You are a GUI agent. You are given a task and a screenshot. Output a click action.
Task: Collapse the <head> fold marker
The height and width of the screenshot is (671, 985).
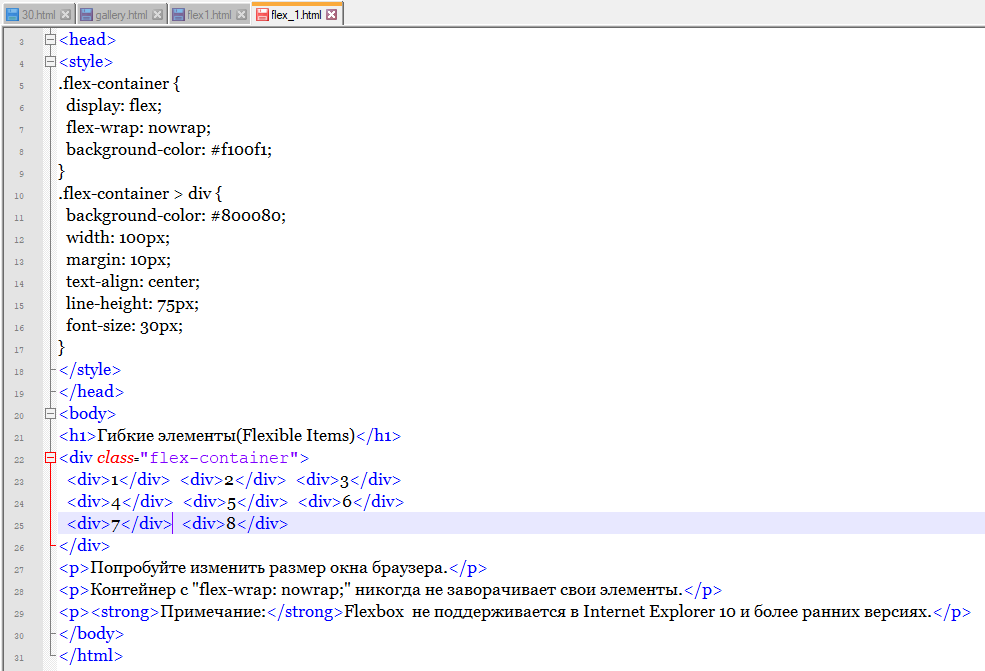[50, 41]
